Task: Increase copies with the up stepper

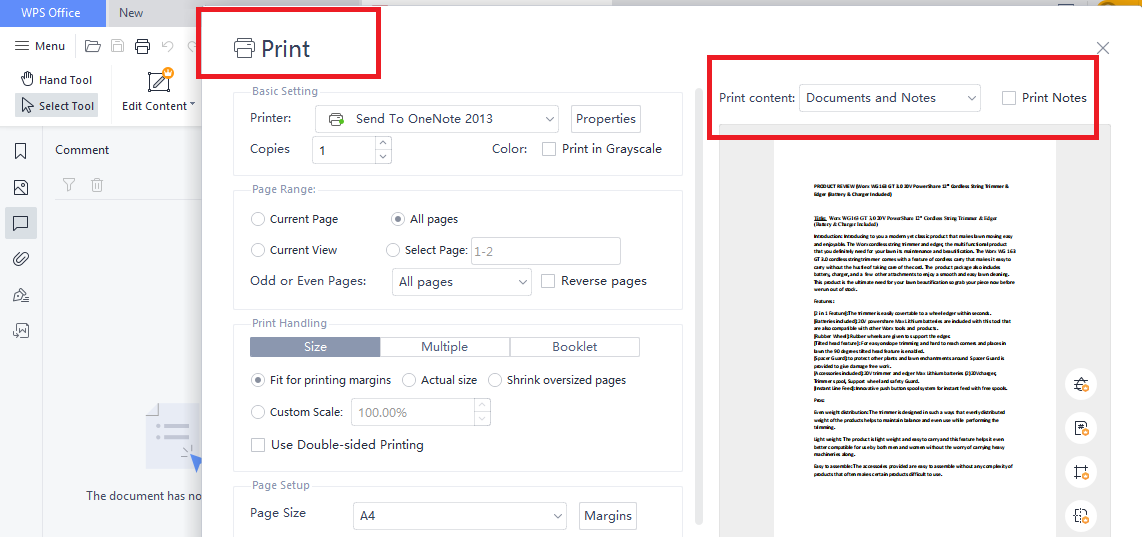Action: [385, 143]
